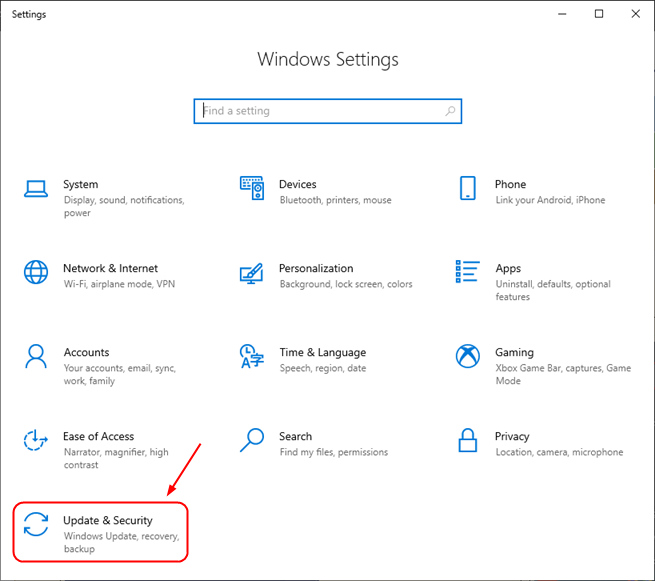The image size is (655, 581).
Task: Click "Link your Android, iPhone" description
Action: click(550, 200)
